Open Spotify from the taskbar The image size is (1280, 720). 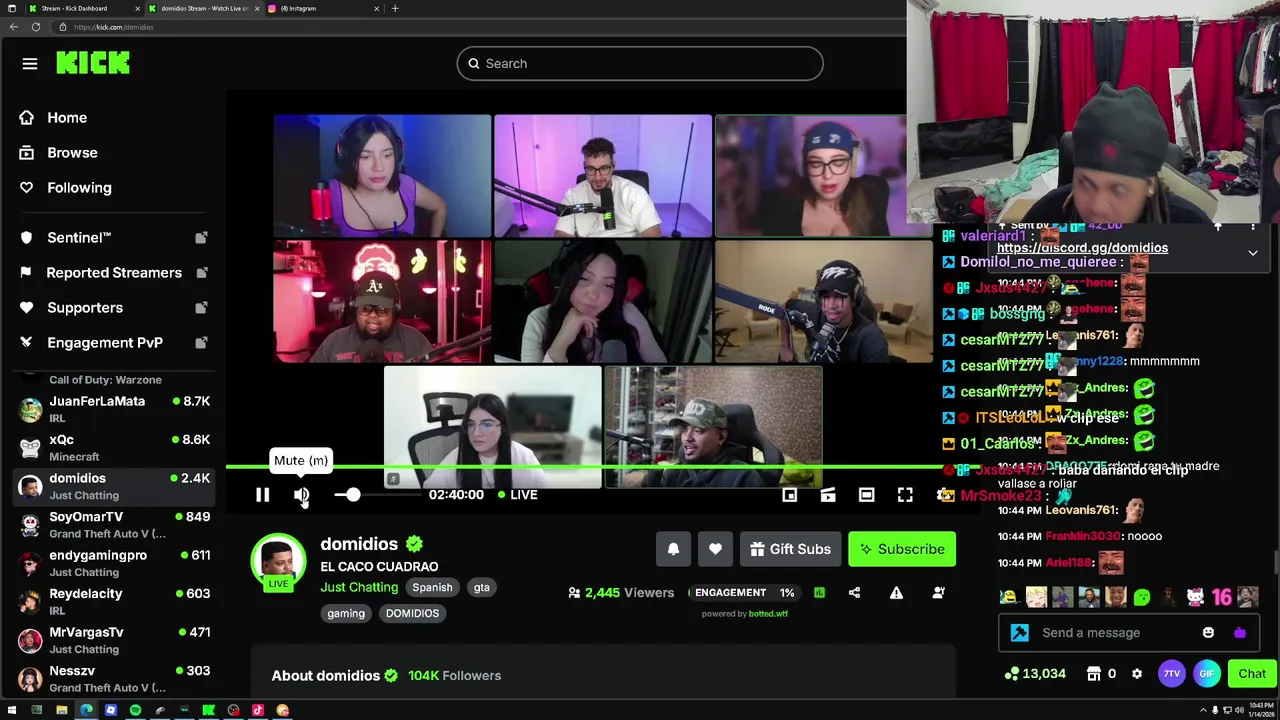[135, 711]
